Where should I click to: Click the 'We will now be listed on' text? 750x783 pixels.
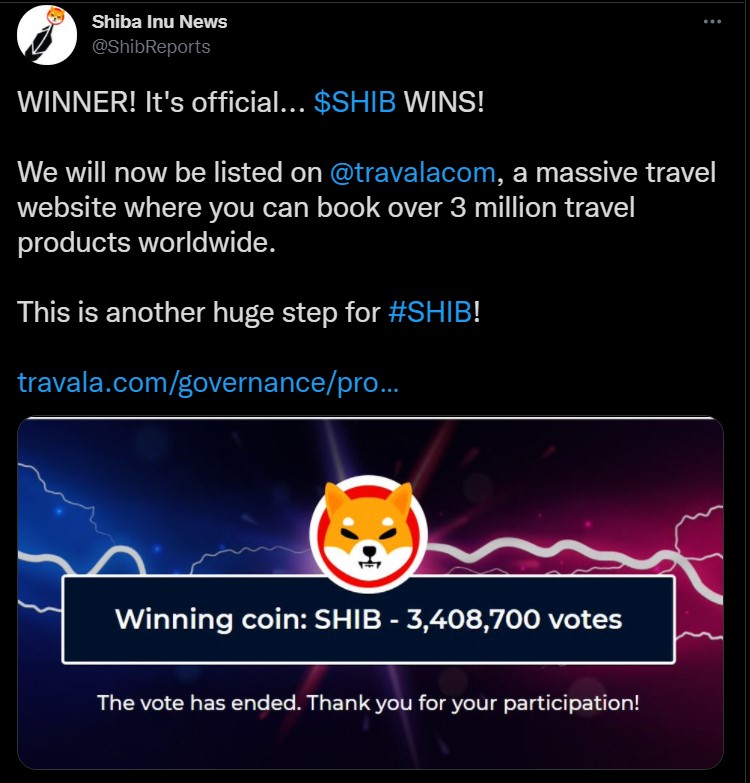[170, 172]
